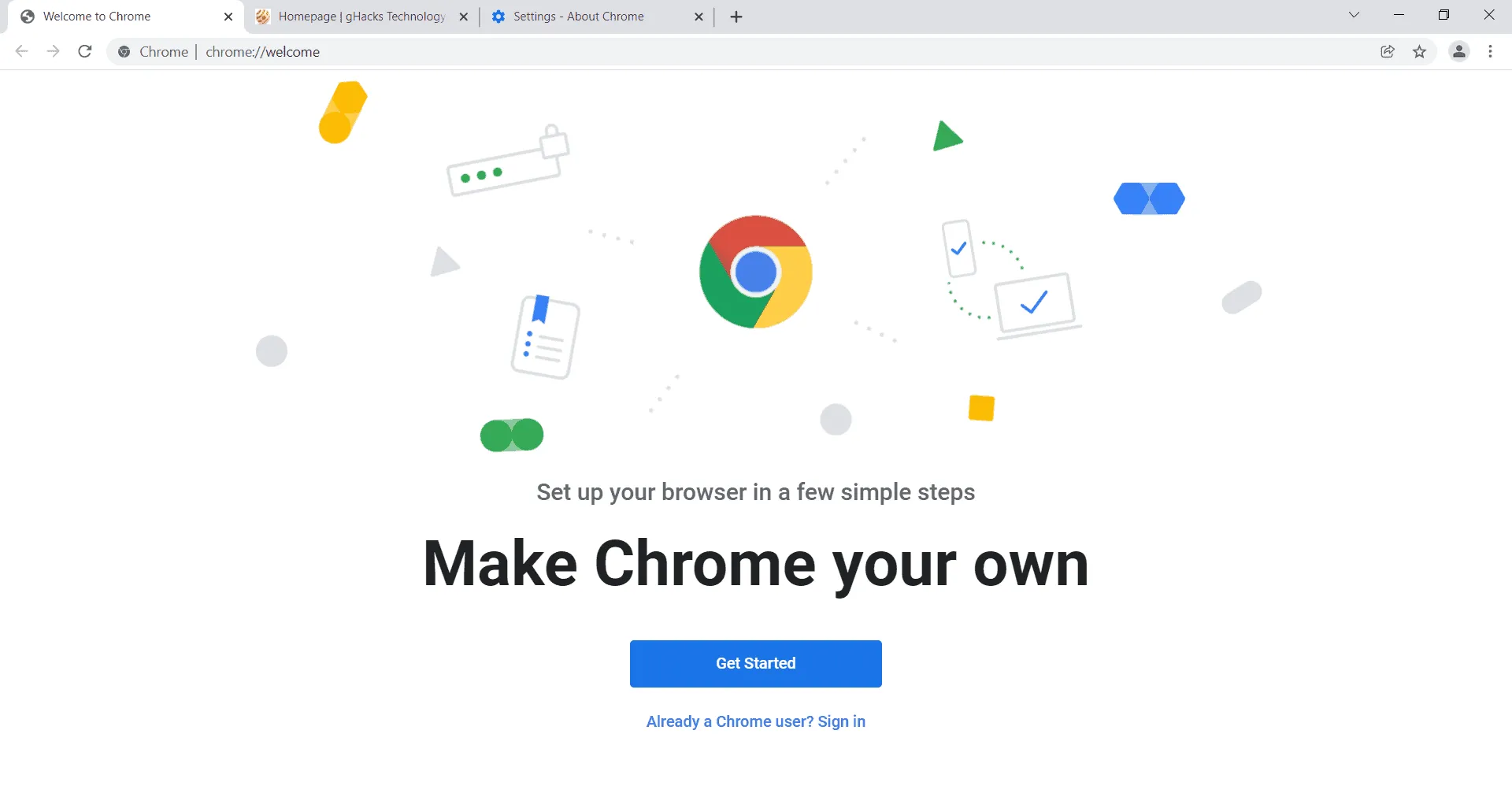Close the Settings - About Chrome tab
This screenshot has height=797, width=1512.
[699, 17]
